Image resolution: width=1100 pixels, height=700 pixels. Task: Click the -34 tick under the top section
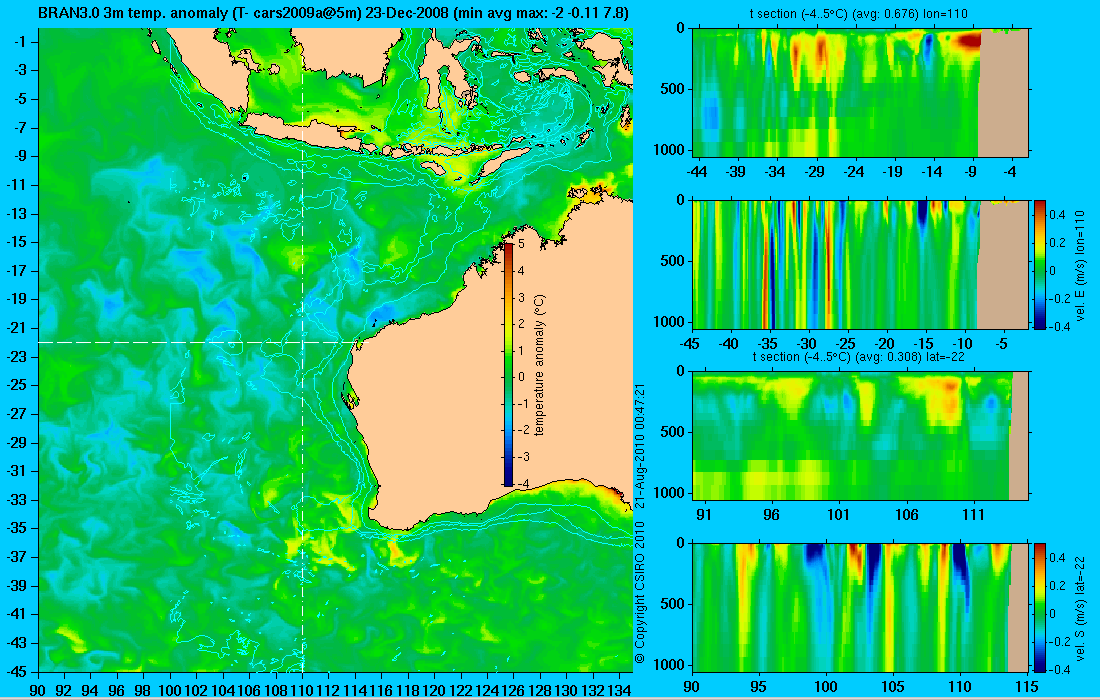[x=775, y=171]
